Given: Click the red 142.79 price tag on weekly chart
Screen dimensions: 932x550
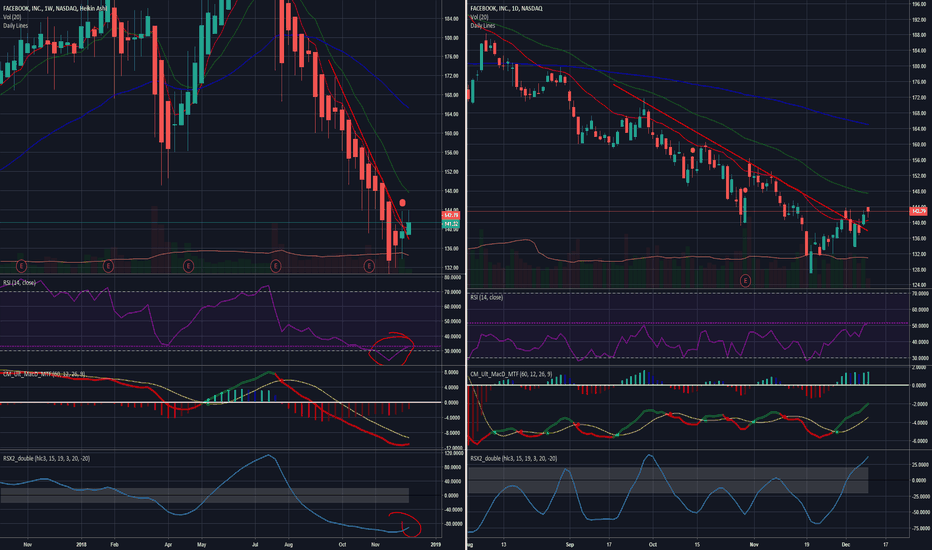Looking at the screenshot, I should (x=451, y=215).
